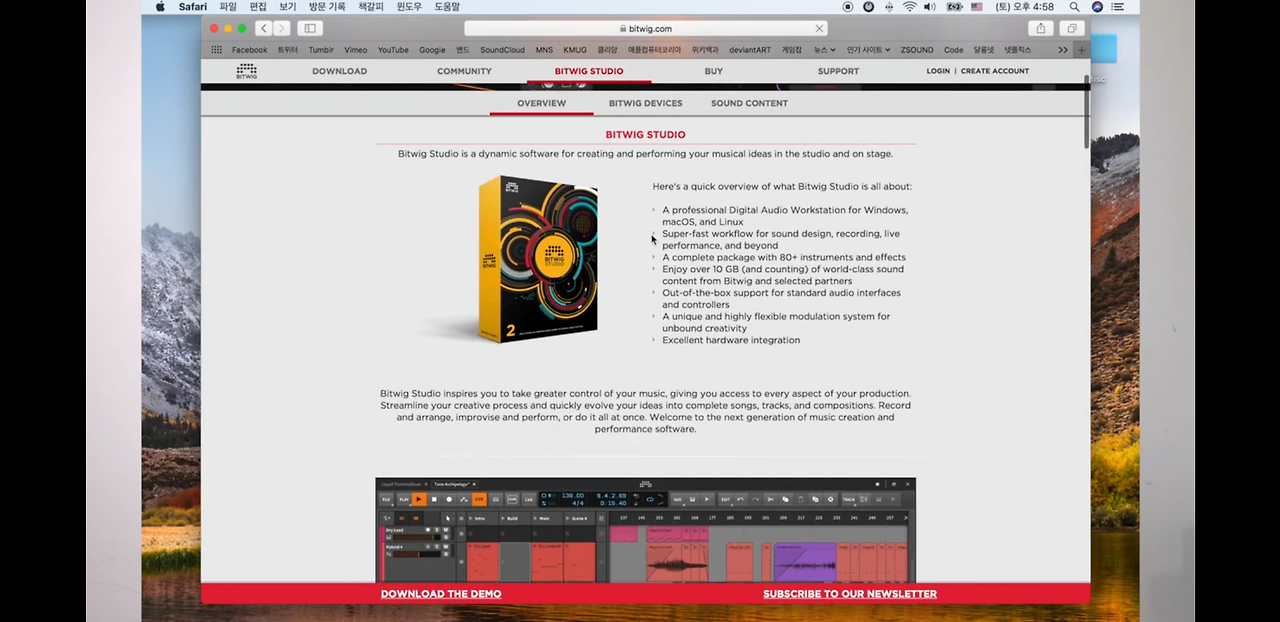Switch to the OVERVIEW tab

(x=541, y=103)
